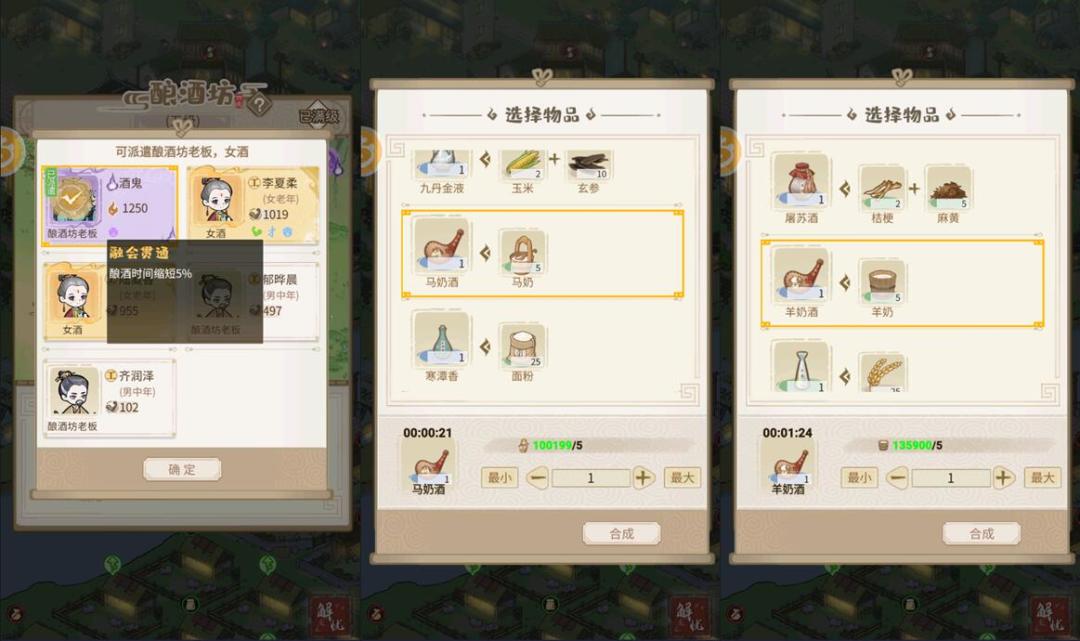This screenshot has width=1080, height=641.
Task: Select the checked 酒鬼 character card
Action: click(110, 204)
